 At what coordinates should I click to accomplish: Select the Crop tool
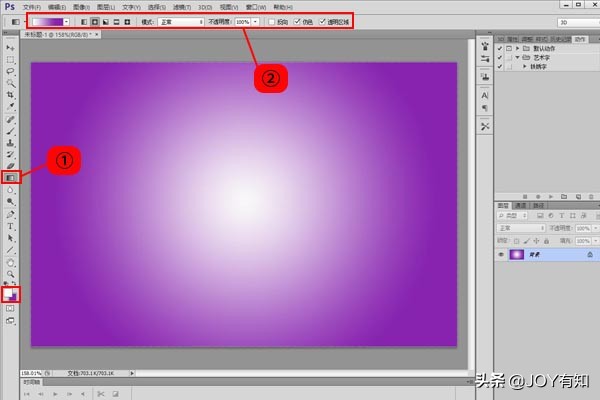pos(10,95)
